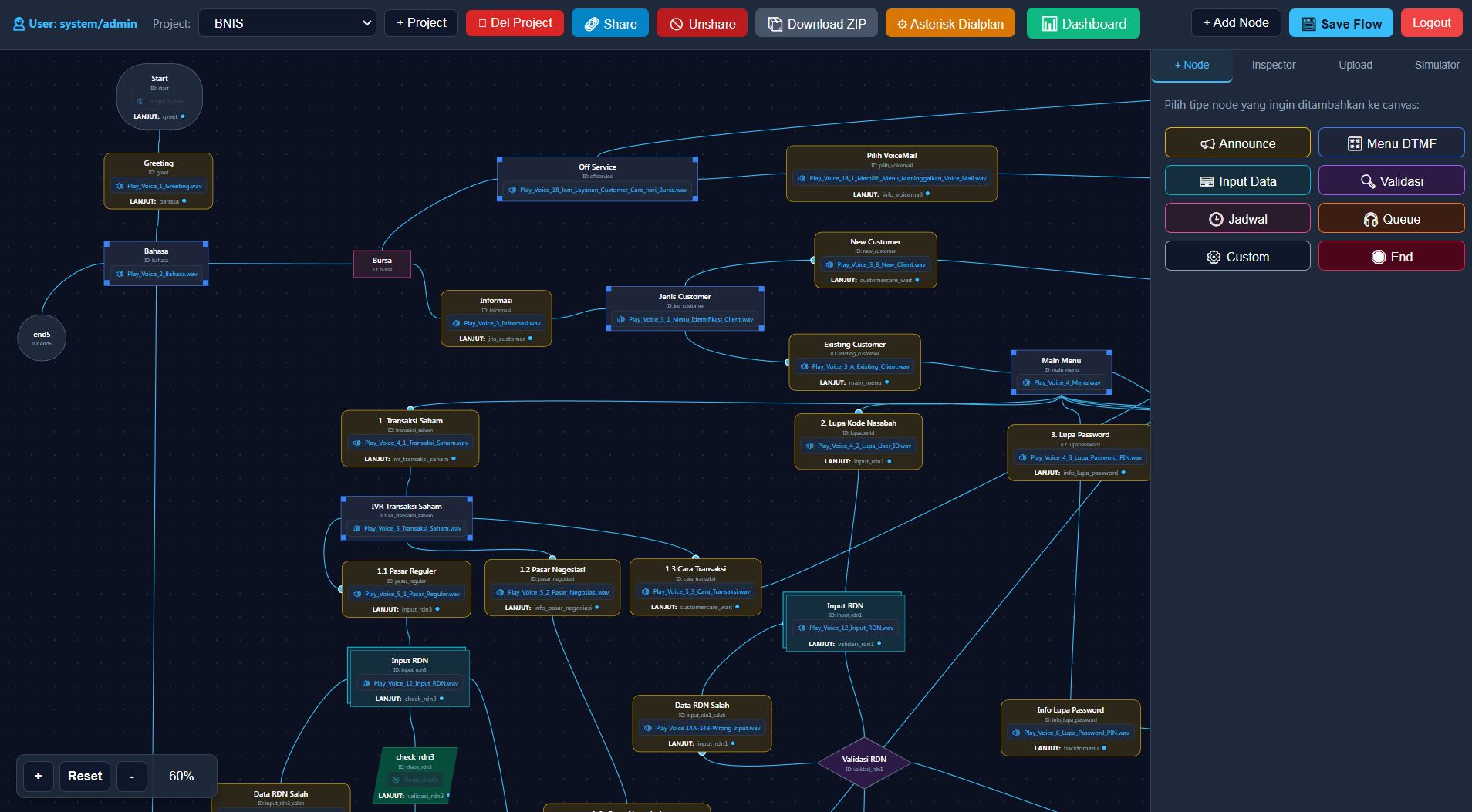Click the Play_Voice_2_Bahasa.wav file label

click(x=162, y=274)
